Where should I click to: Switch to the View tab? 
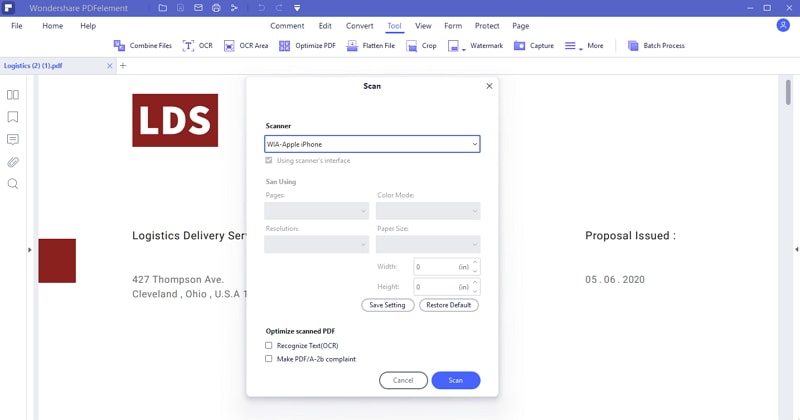pyautogui.click(x=423, y=26)
